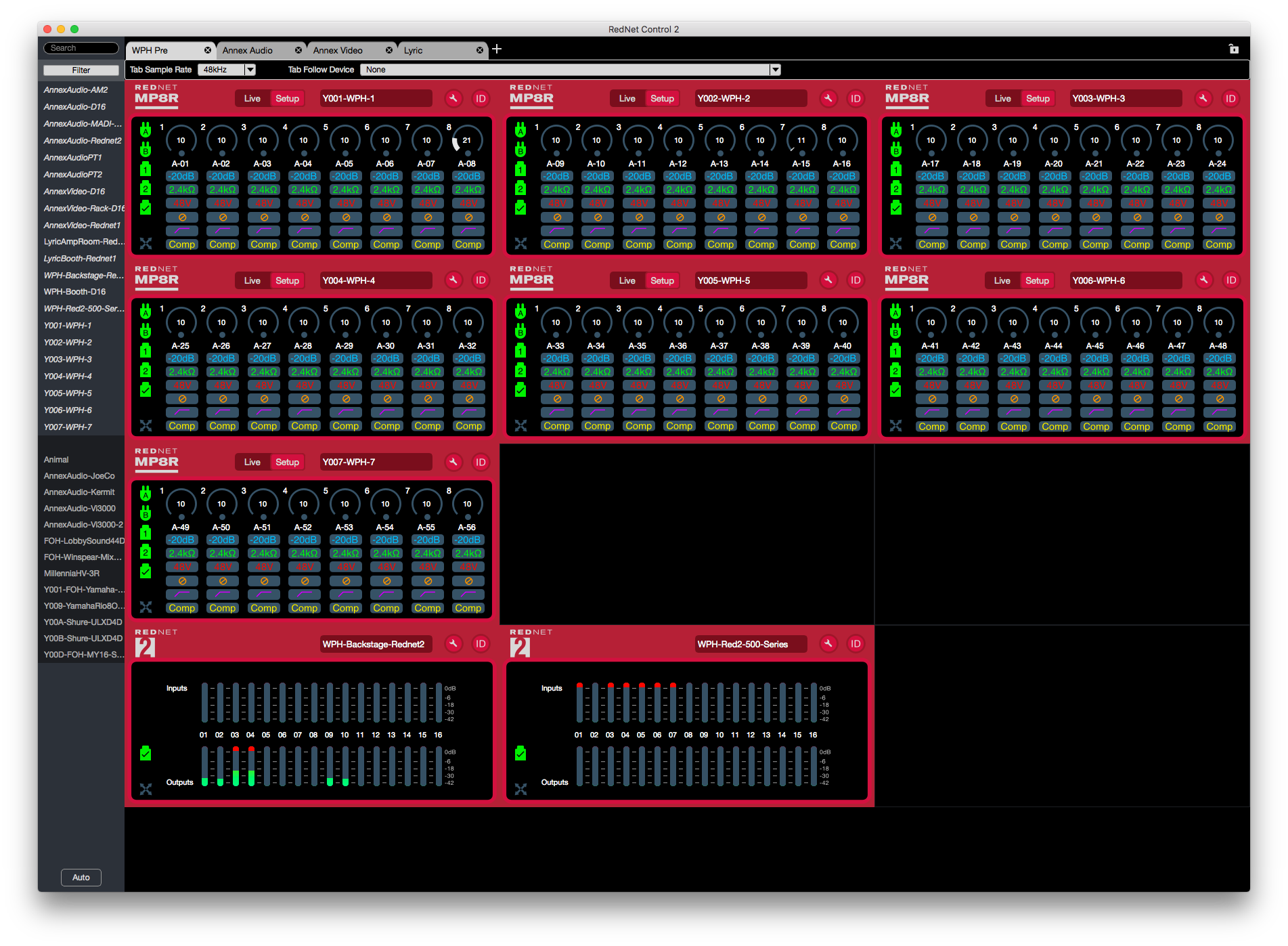Click ID button on WPH-Red2-500-Series
This screenshot has width=1288, height=946.
856,644
